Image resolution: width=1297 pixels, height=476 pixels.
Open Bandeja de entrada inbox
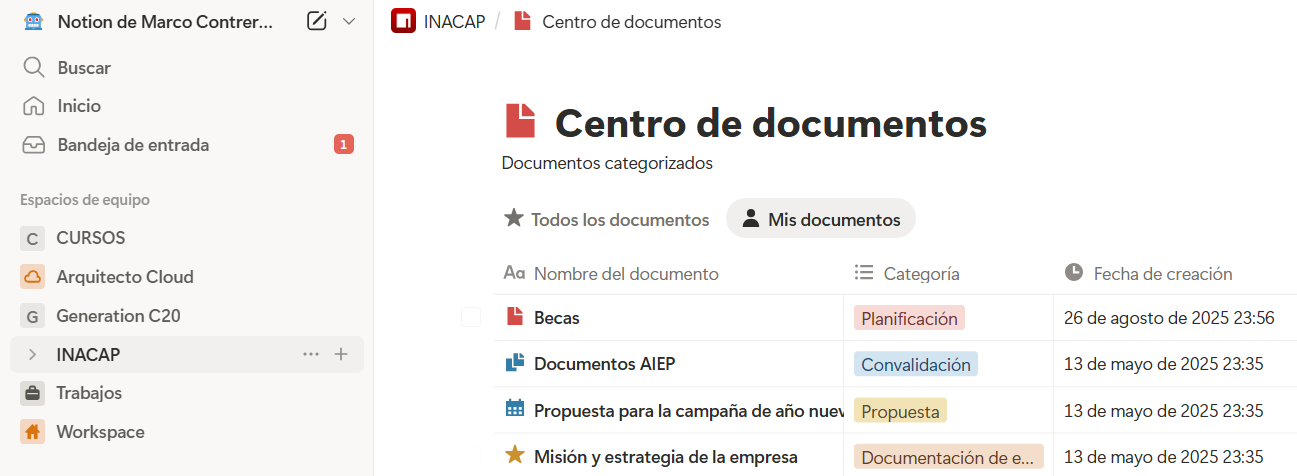[133, 145]
